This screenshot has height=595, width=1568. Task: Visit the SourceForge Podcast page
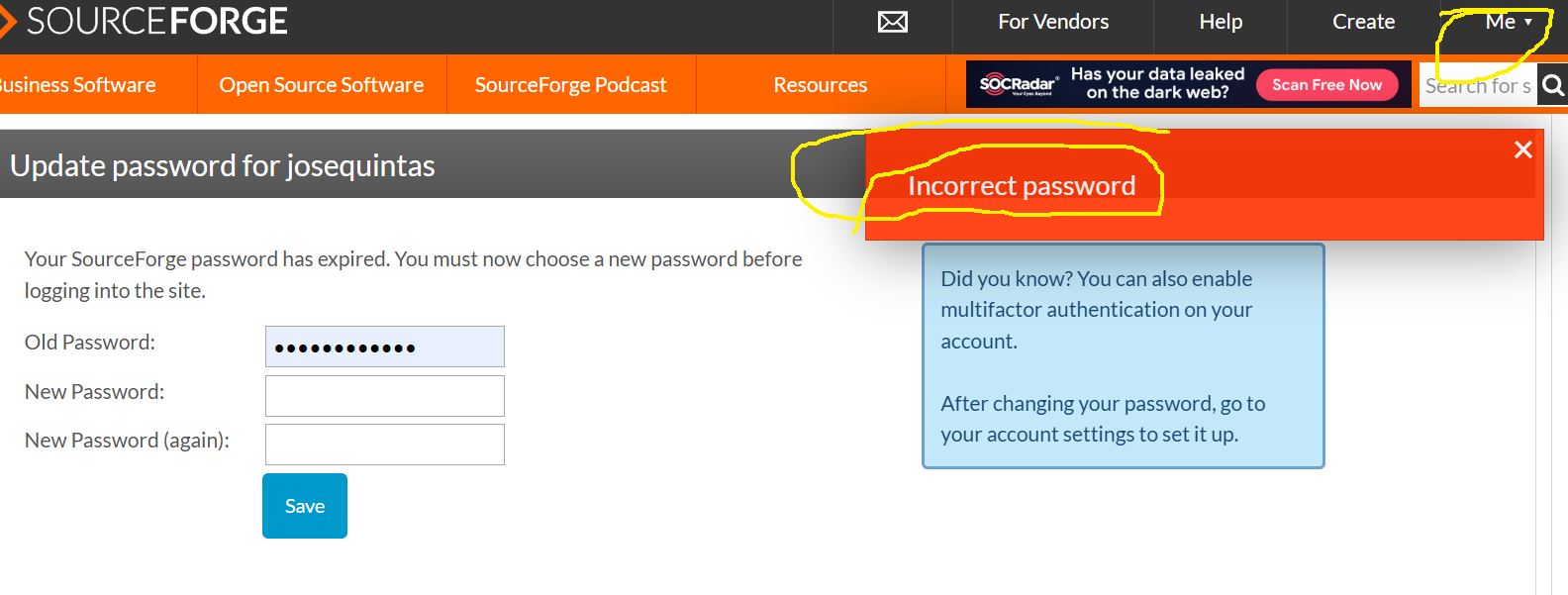571,85
